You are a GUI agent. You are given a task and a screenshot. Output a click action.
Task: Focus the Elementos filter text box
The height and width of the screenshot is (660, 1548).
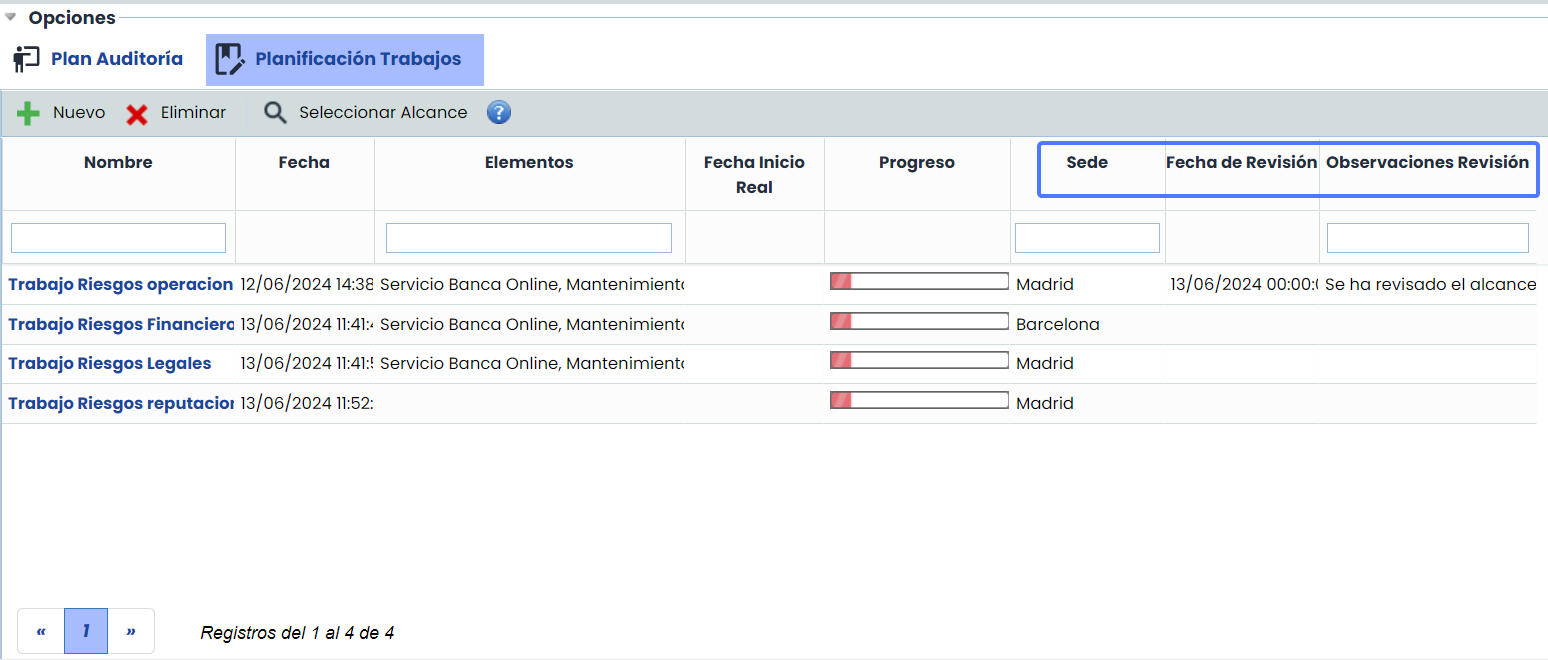528,238
